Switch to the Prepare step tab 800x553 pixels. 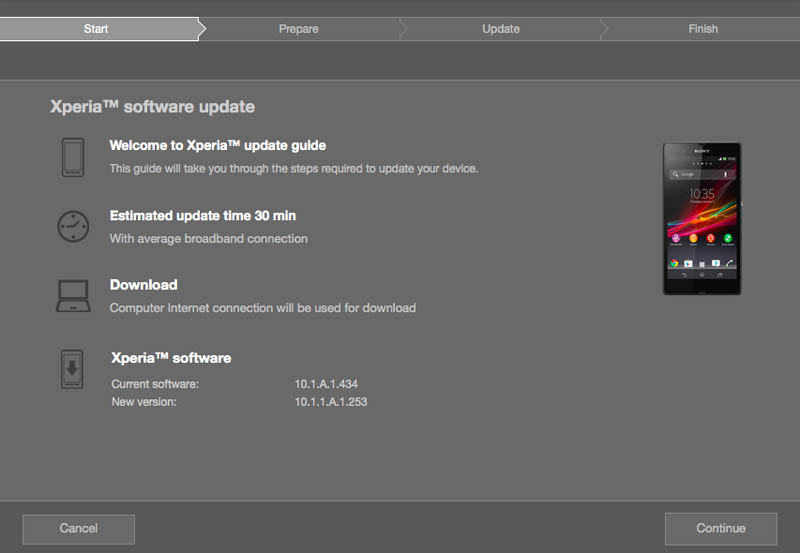298,29
